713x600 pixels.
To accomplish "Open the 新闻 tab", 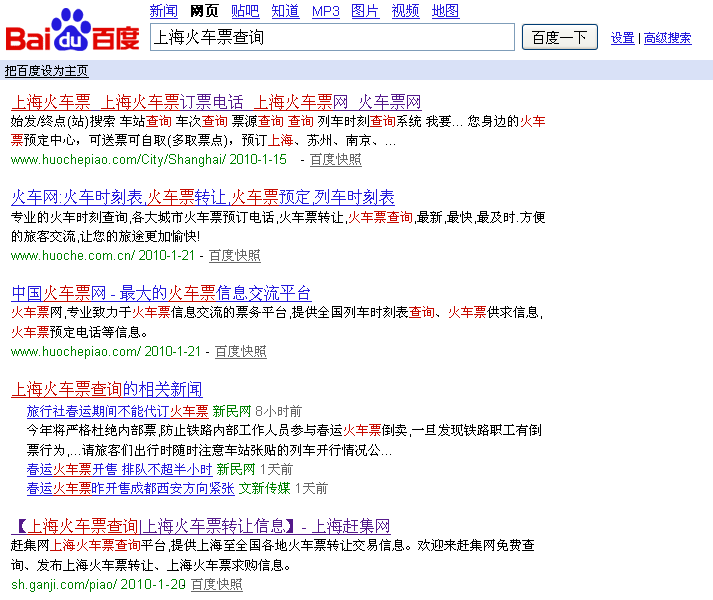I will tap(164, 11).
